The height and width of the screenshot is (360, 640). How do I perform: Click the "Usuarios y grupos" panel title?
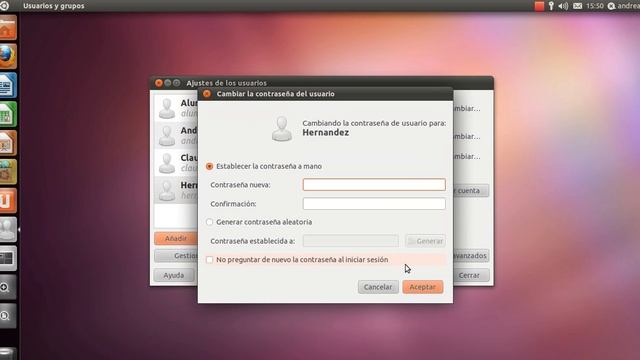[53, 6]
